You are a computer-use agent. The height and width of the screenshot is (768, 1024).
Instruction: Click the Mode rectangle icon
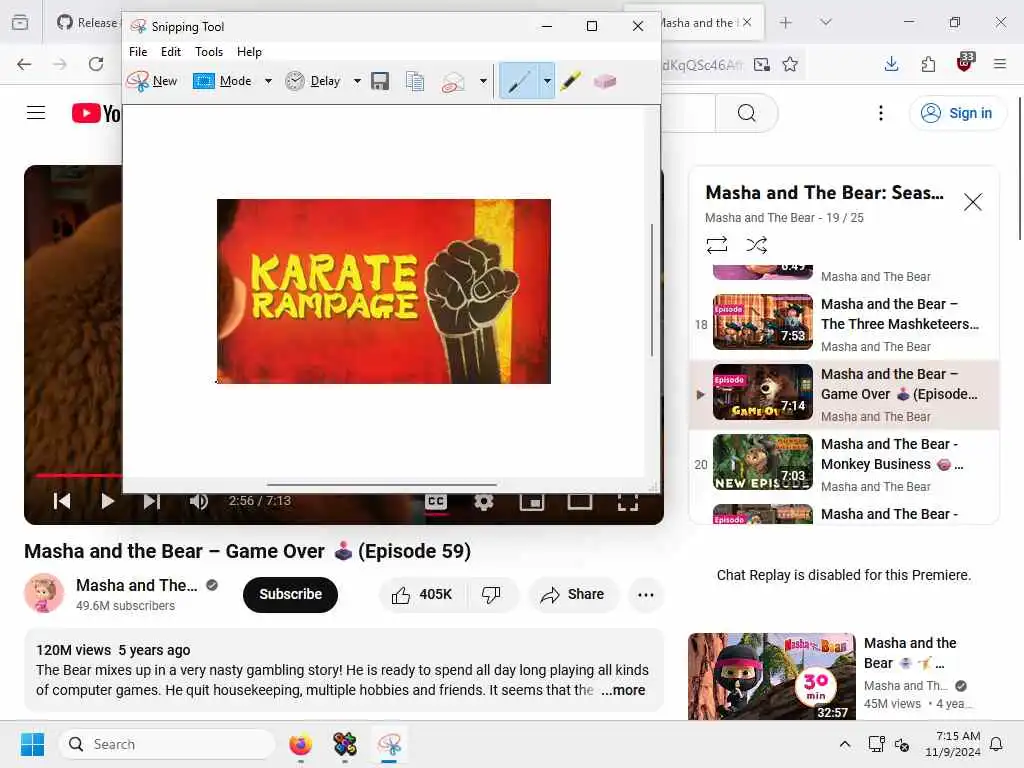coord(204,81)
